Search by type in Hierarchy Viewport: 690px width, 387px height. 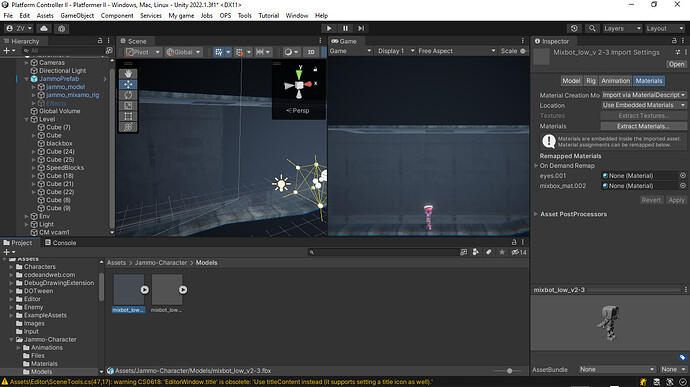pyautogui.click(x=109, y=51)
